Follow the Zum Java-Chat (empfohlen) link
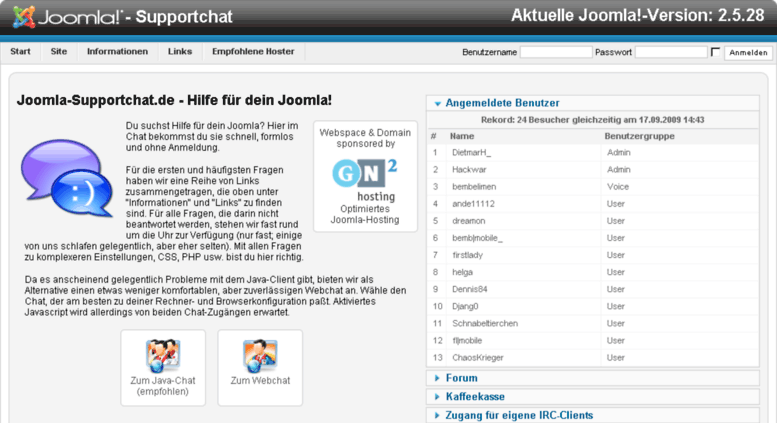The image size is (777, 423). pyautogui.click(x=163, y=386)
